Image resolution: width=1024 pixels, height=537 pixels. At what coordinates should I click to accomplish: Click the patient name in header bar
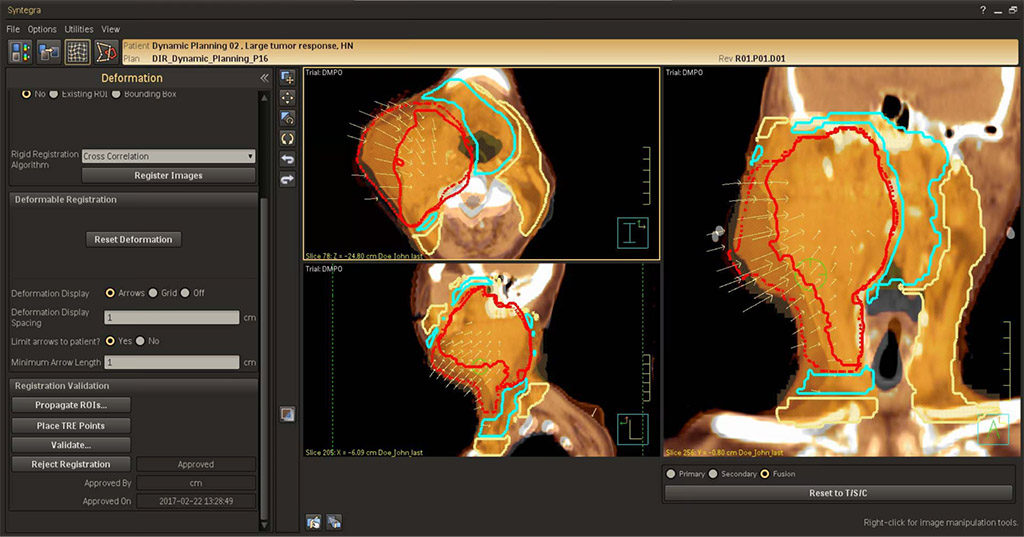tap(253, 46)
